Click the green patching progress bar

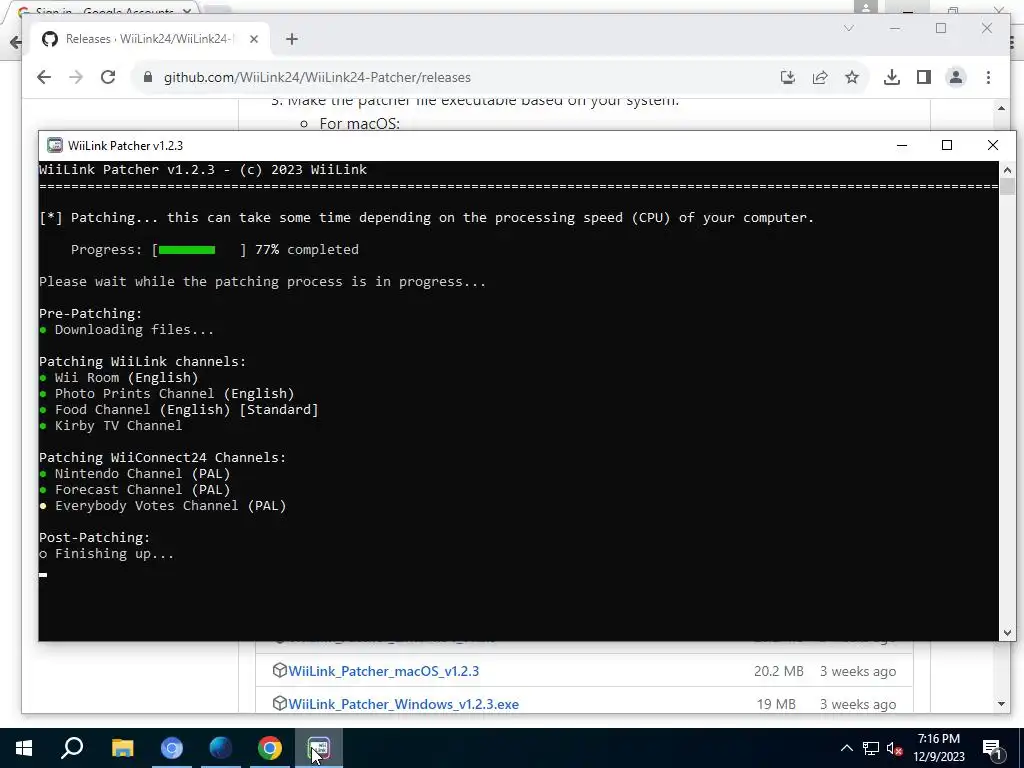click(x=187, y=249)
